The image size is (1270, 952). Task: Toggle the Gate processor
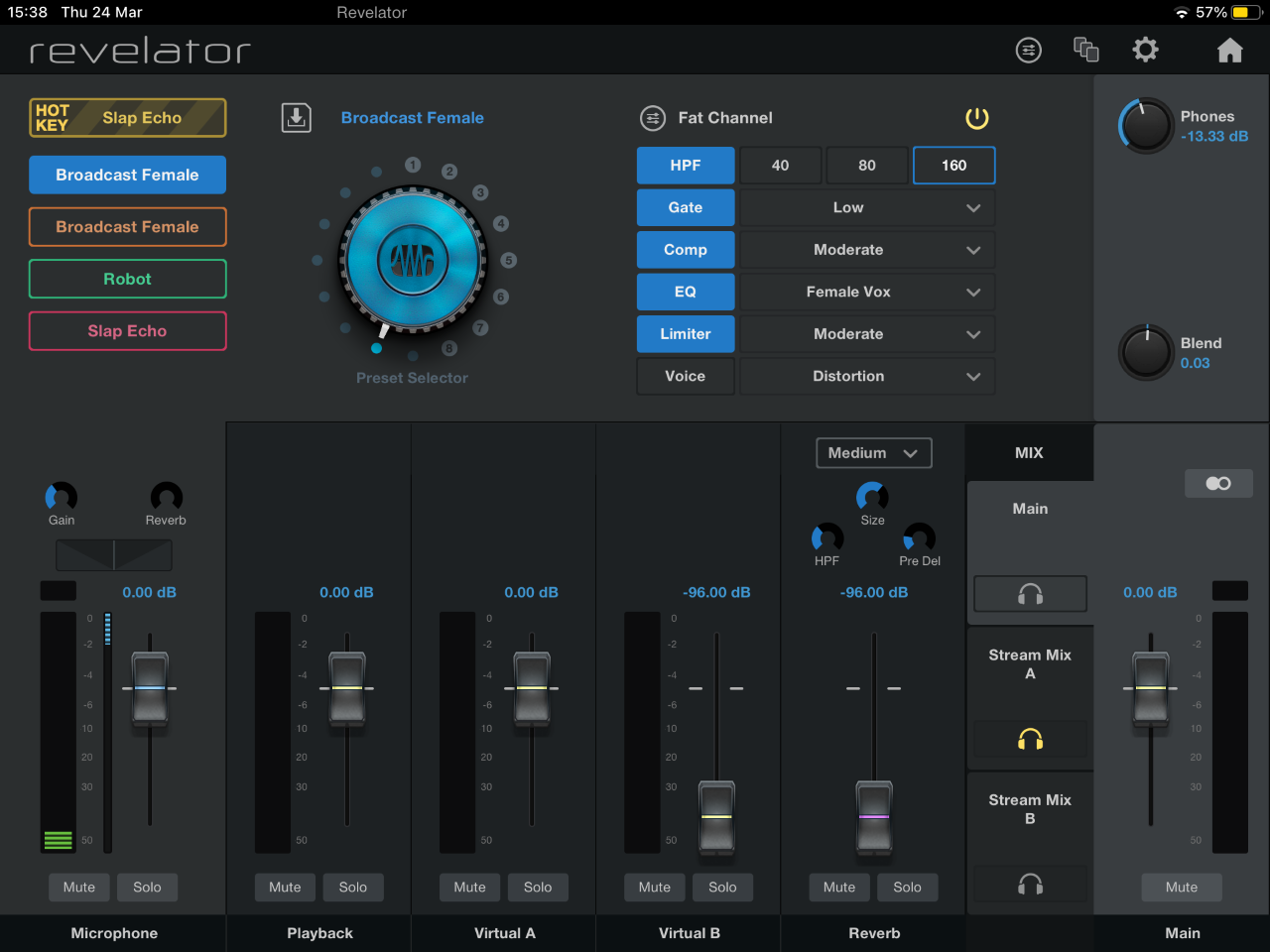[x=686, y=207]
